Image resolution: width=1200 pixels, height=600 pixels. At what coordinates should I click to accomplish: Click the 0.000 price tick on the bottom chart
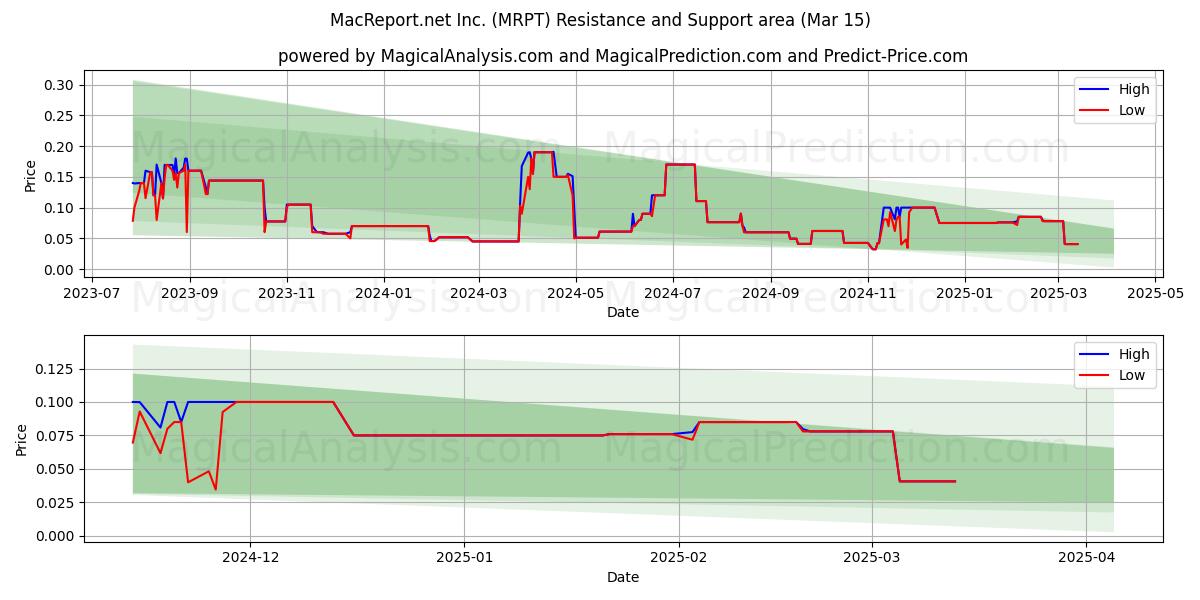56,536
